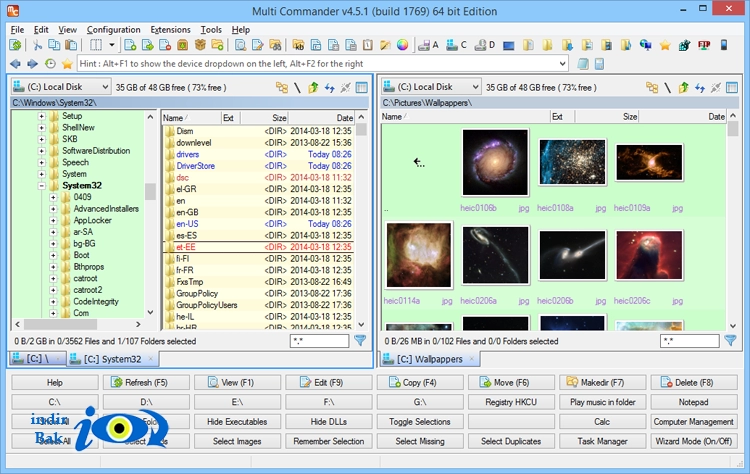The image size is (750, 474).
Task: Expand the AppLocker tree node
Action: click(53, 220)
